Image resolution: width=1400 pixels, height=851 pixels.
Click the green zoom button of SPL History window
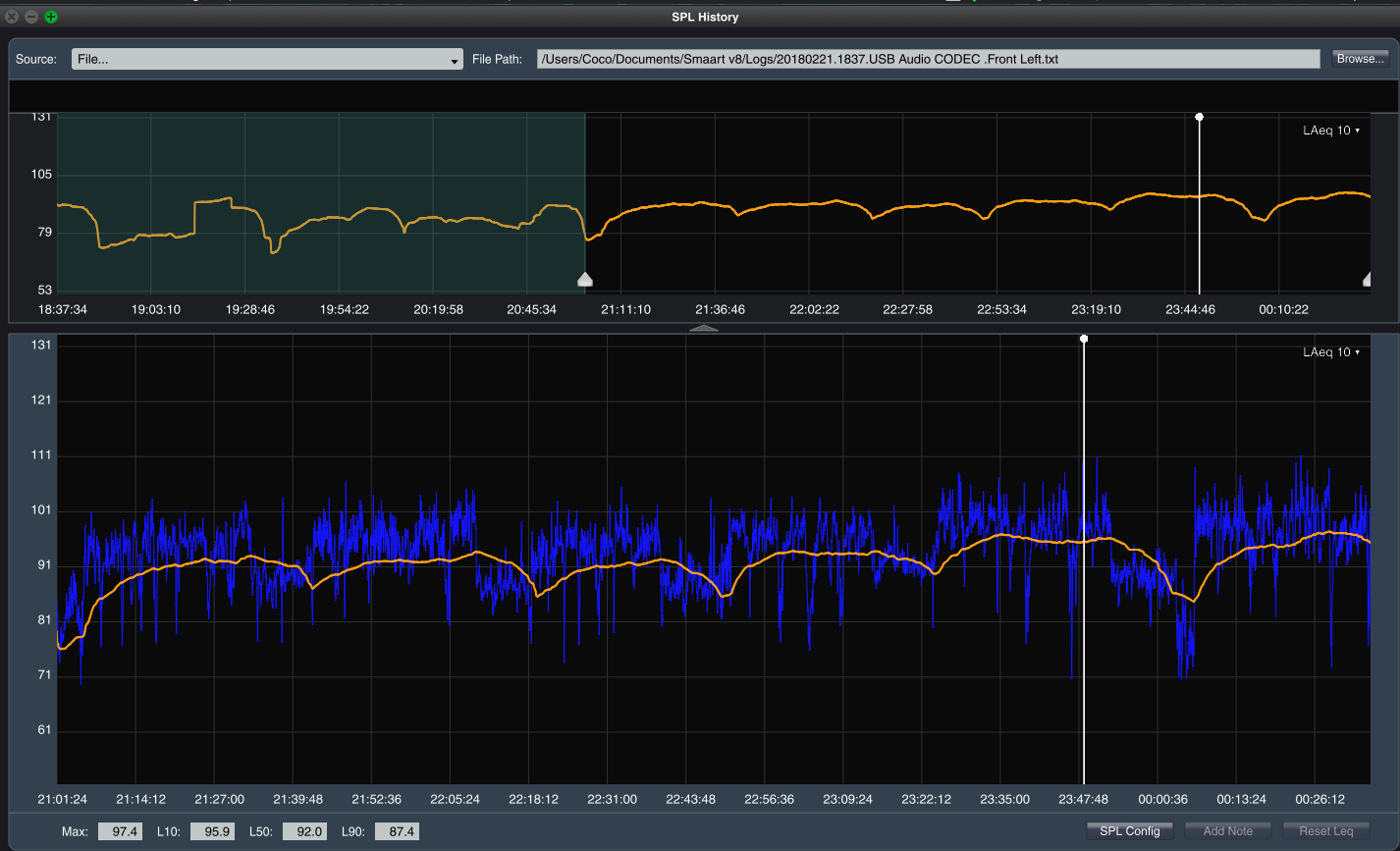point(51,17)
